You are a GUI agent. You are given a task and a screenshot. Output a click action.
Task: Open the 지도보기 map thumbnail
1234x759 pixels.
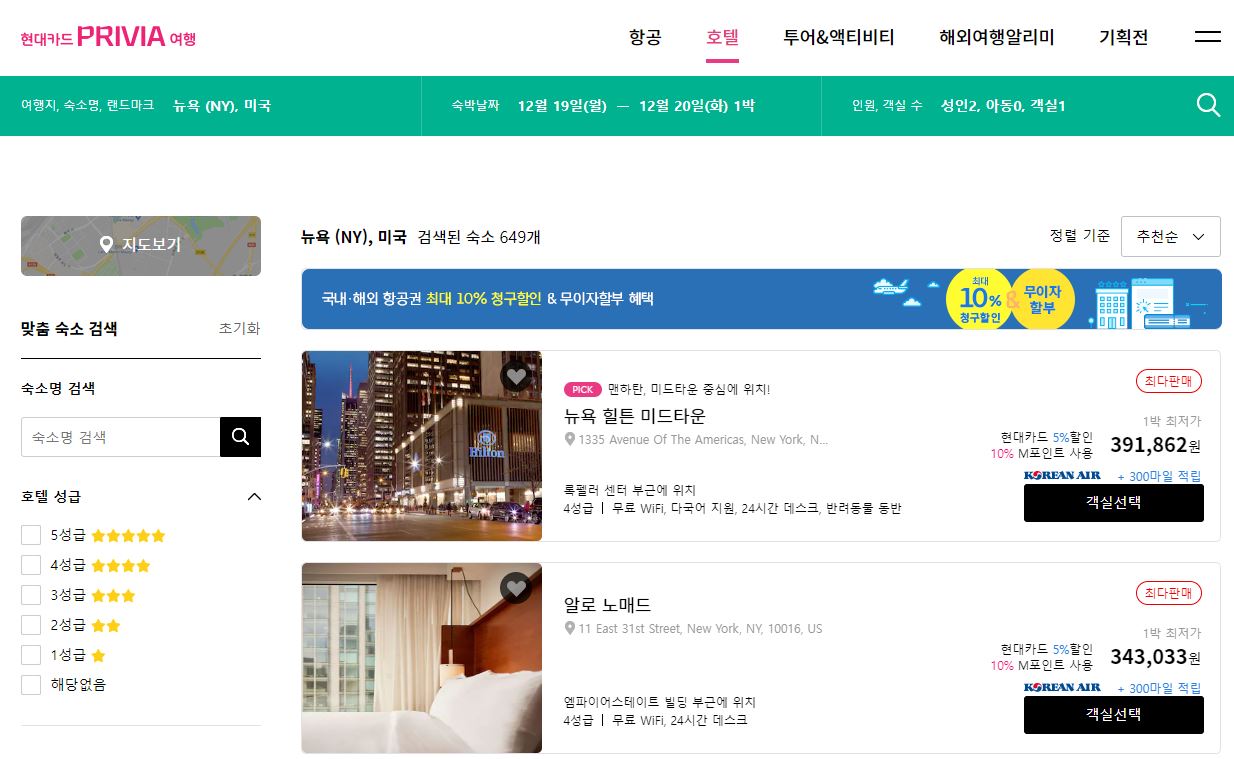click(x=141, y=246)
